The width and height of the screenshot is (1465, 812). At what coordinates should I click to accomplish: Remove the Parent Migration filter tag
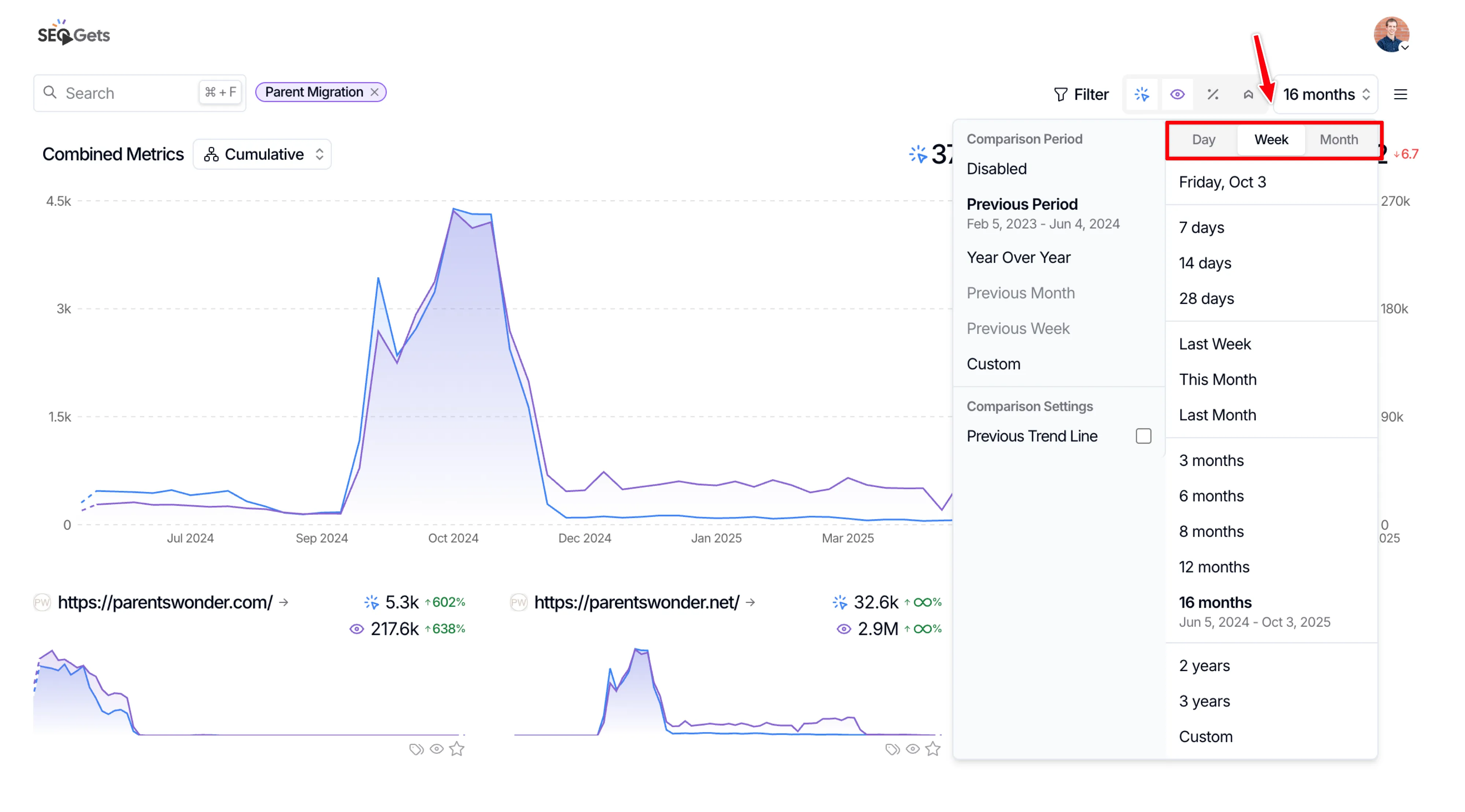click(374, 92)
